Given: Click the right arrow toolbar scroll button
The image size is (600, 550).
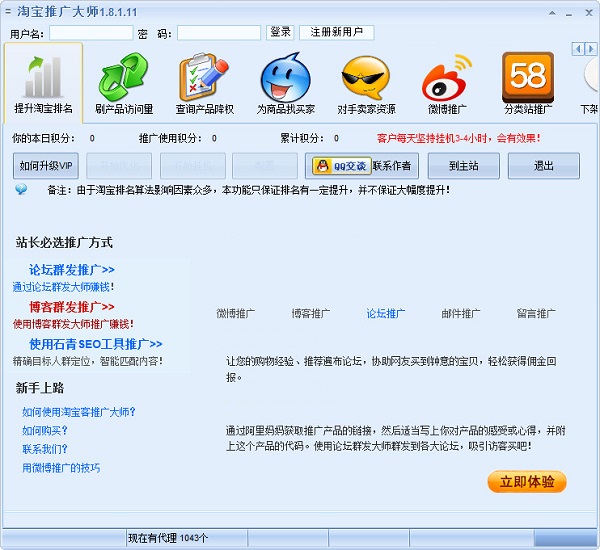Looking at the screenshot, I should point(590,49).
